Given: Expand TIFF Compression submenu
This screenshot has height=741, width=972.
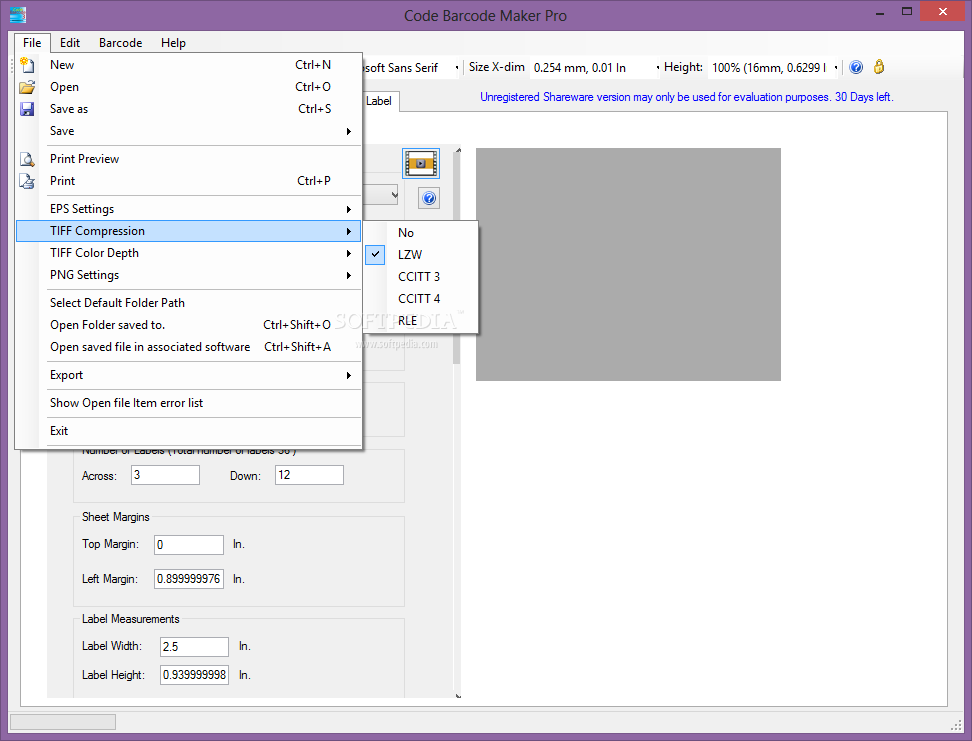Looking at the screenshot, I should pyautogui.click(x=188, y=231).
